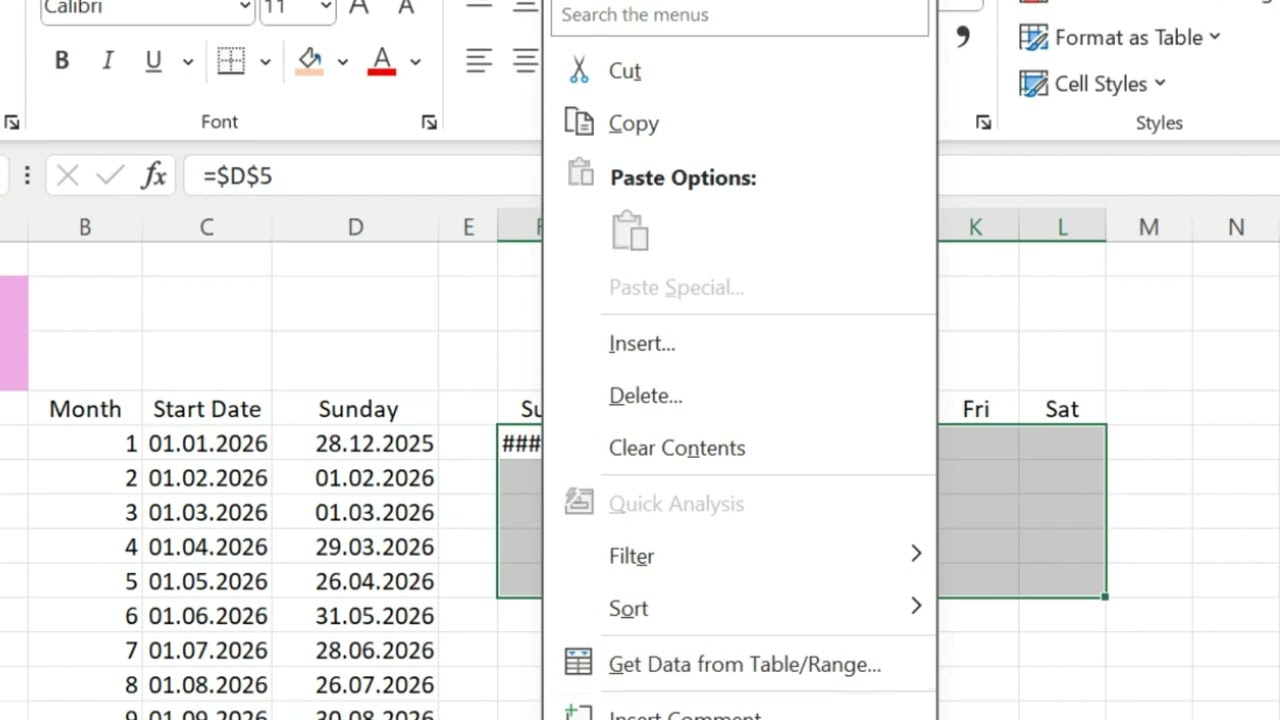
Task: Apply cell Borders button
Action: 231,61
